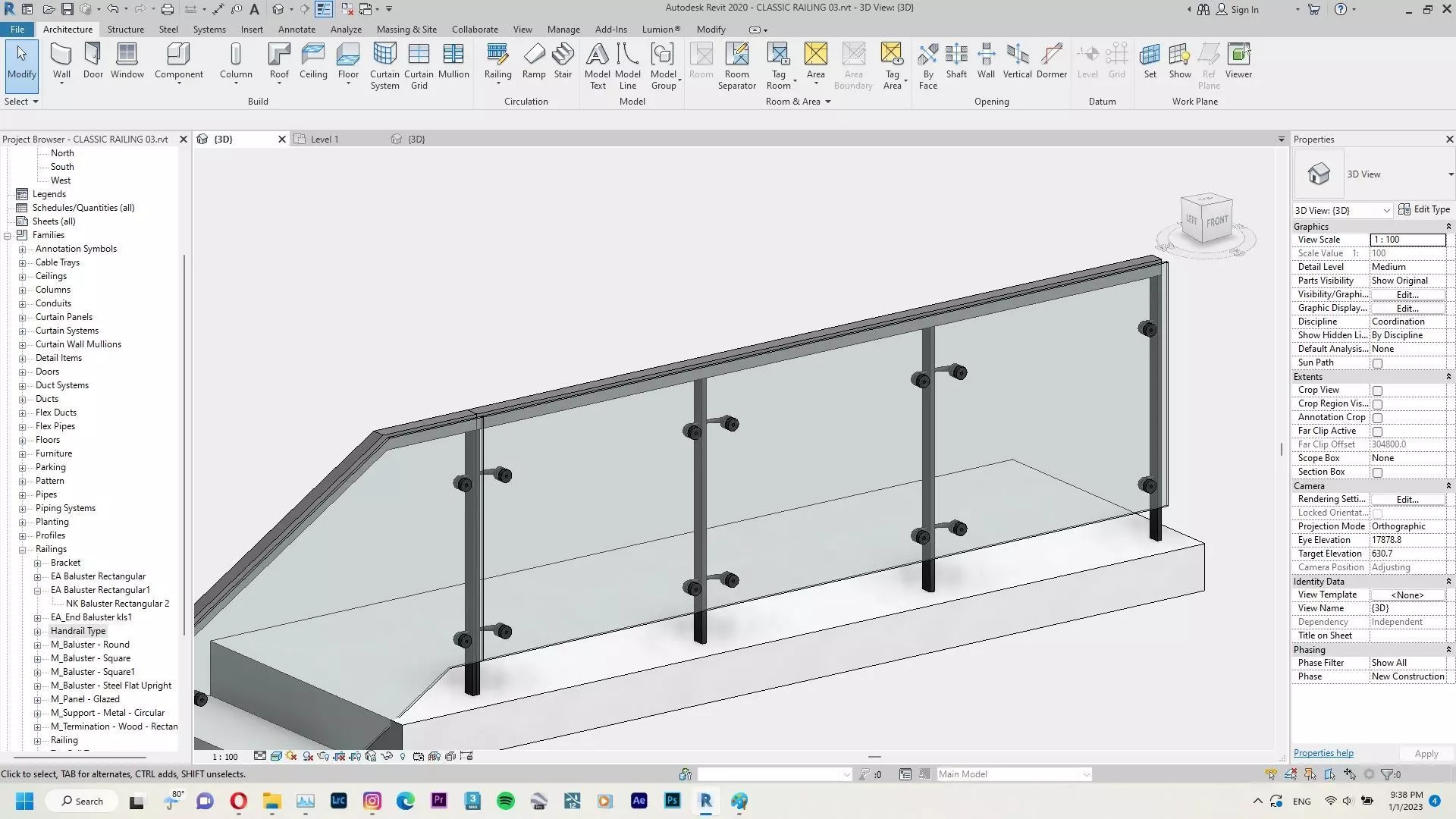This screenshot has width=1456, height=819.
Task: Collapse the Railings tree node
Action: point(22,549)
